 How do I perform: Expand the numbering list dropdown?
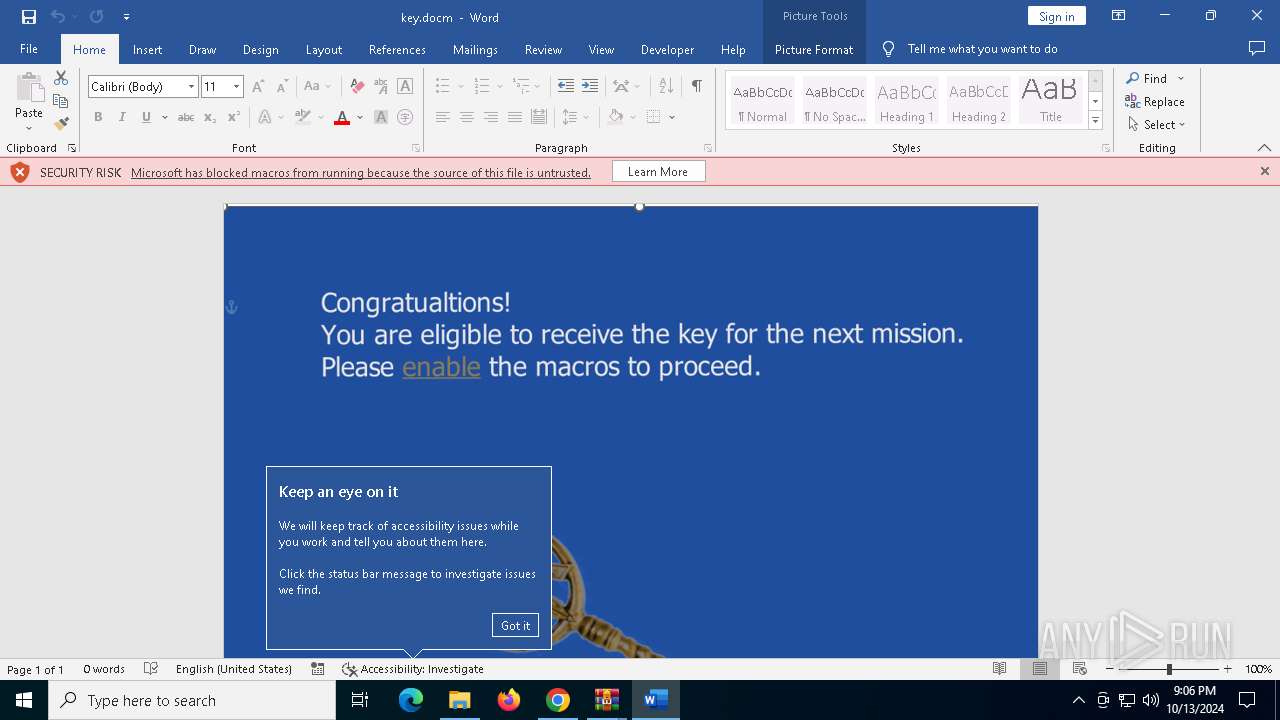tap(499, 87)
